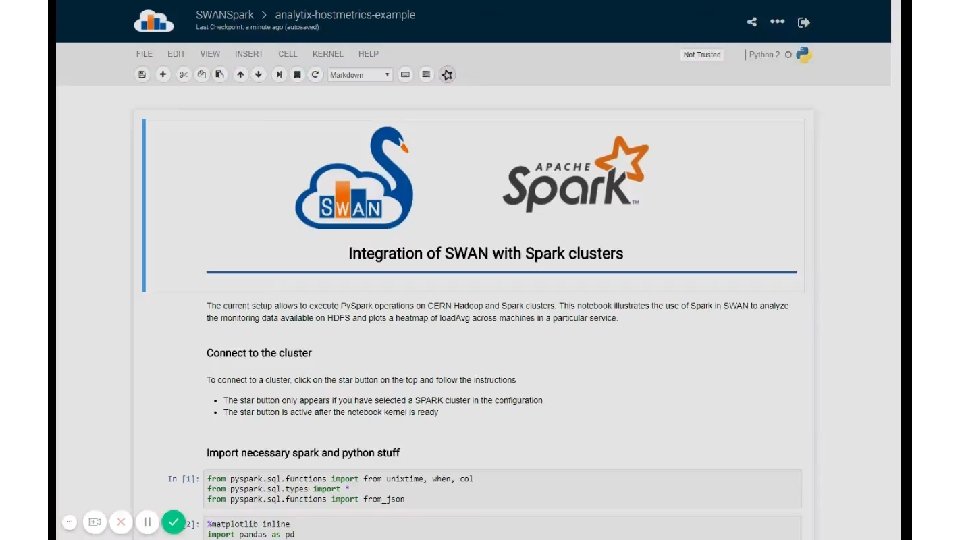Click the camera overlay button at bottom

[95, 522]
